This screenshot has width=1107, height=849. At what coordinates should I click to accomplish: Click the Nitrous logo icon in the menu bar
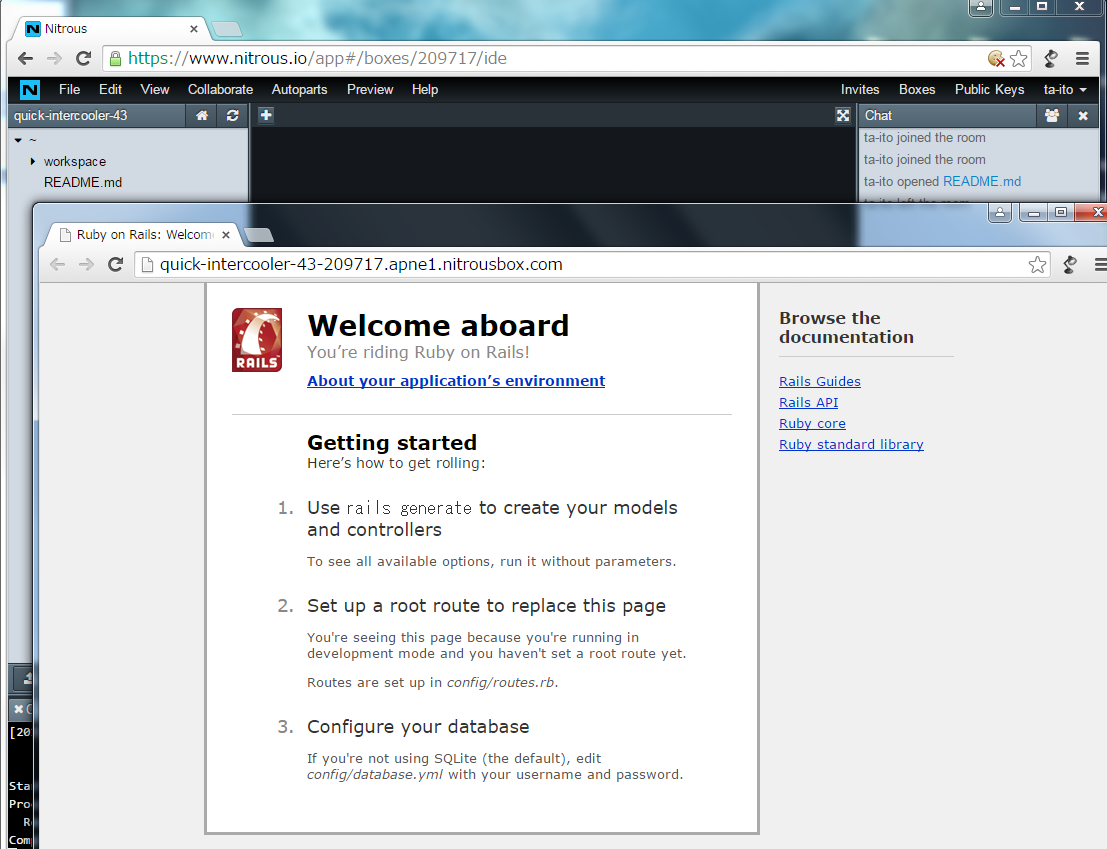click(x=30, y=90)
